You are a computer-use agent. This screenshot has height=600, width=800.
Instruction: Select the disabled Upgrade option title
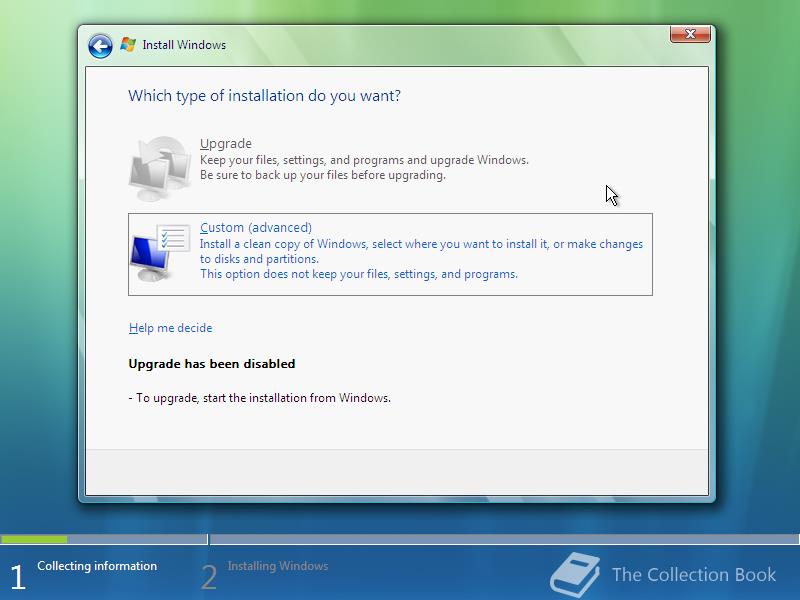[226, 143]
